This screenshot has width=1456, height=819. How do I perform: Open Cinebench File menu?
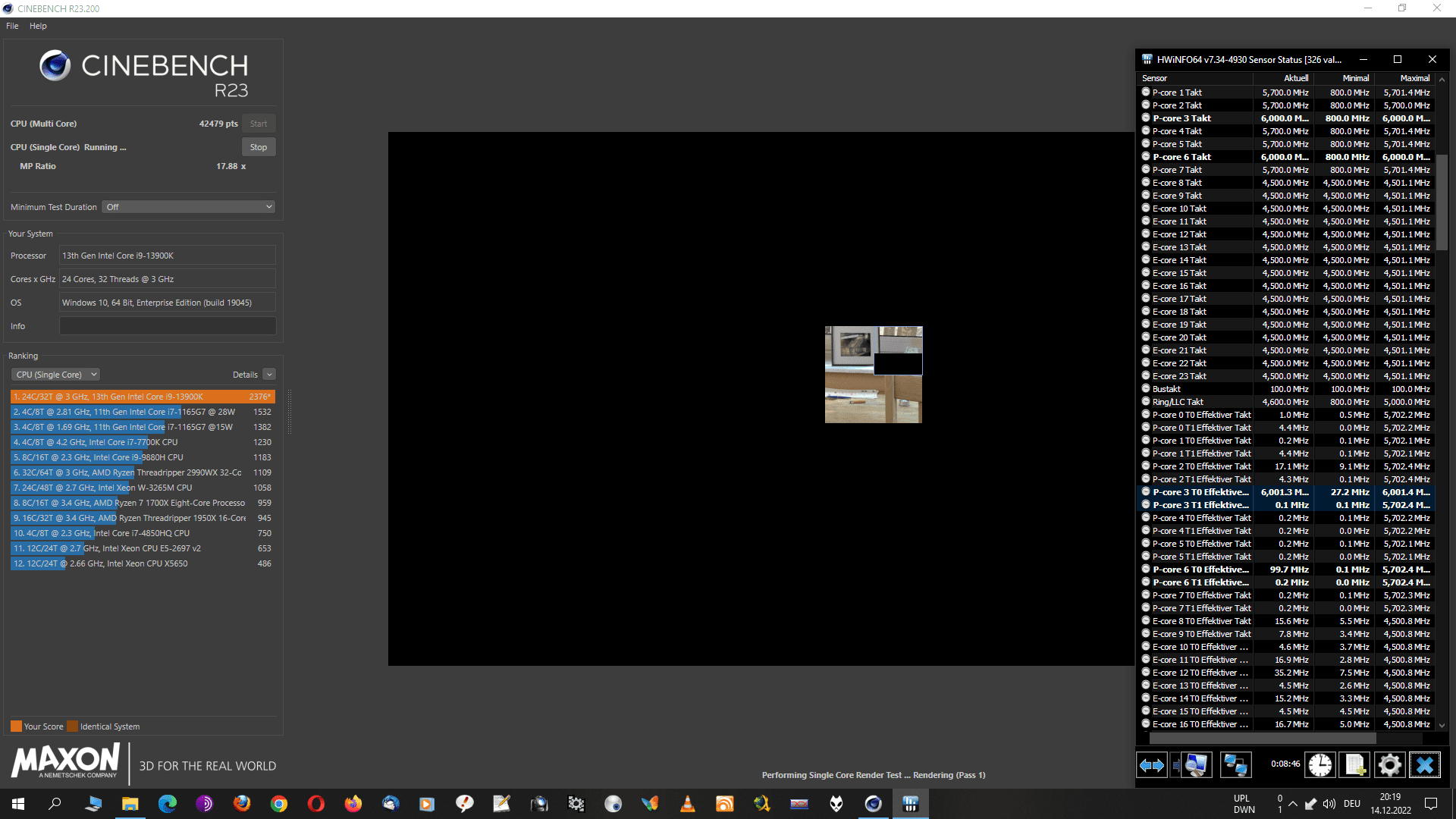click(x=12, y=26)
